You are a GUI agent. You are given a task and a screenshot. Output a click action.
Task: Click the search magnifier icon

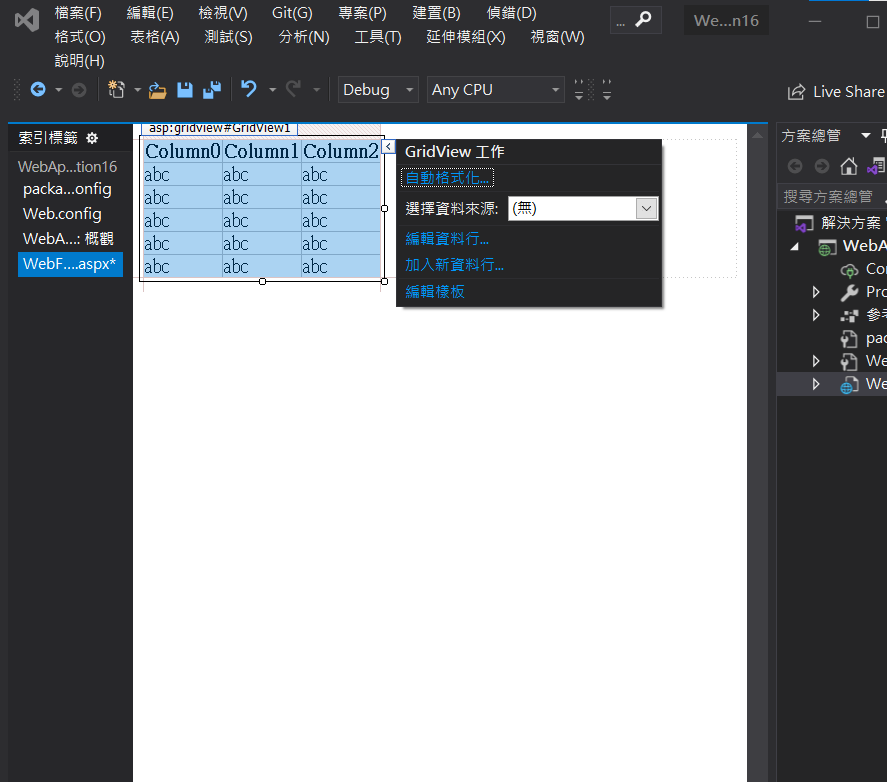coord(643,20)
